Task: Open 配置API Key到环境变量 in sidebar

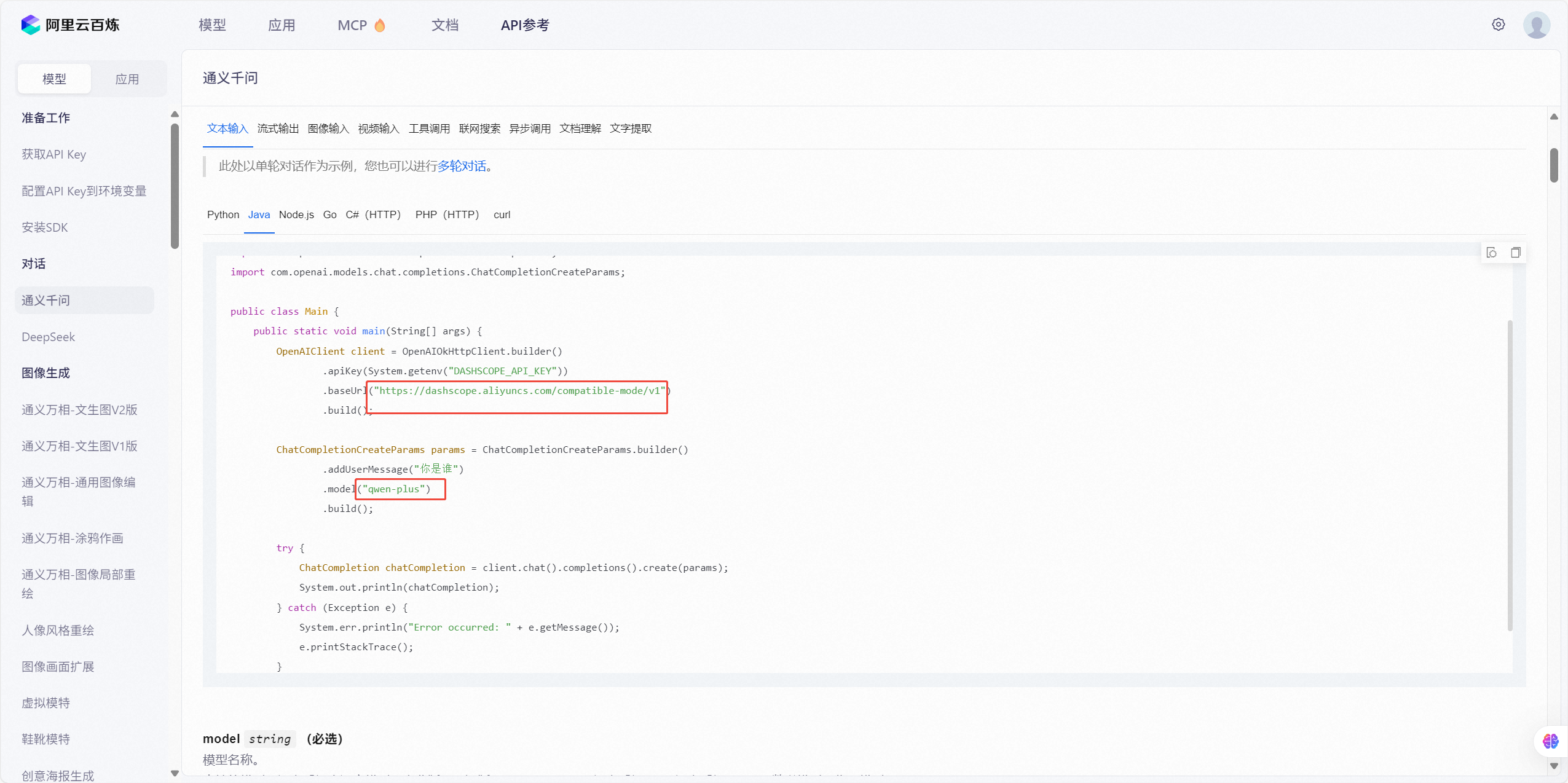Action: pos(84,191)
